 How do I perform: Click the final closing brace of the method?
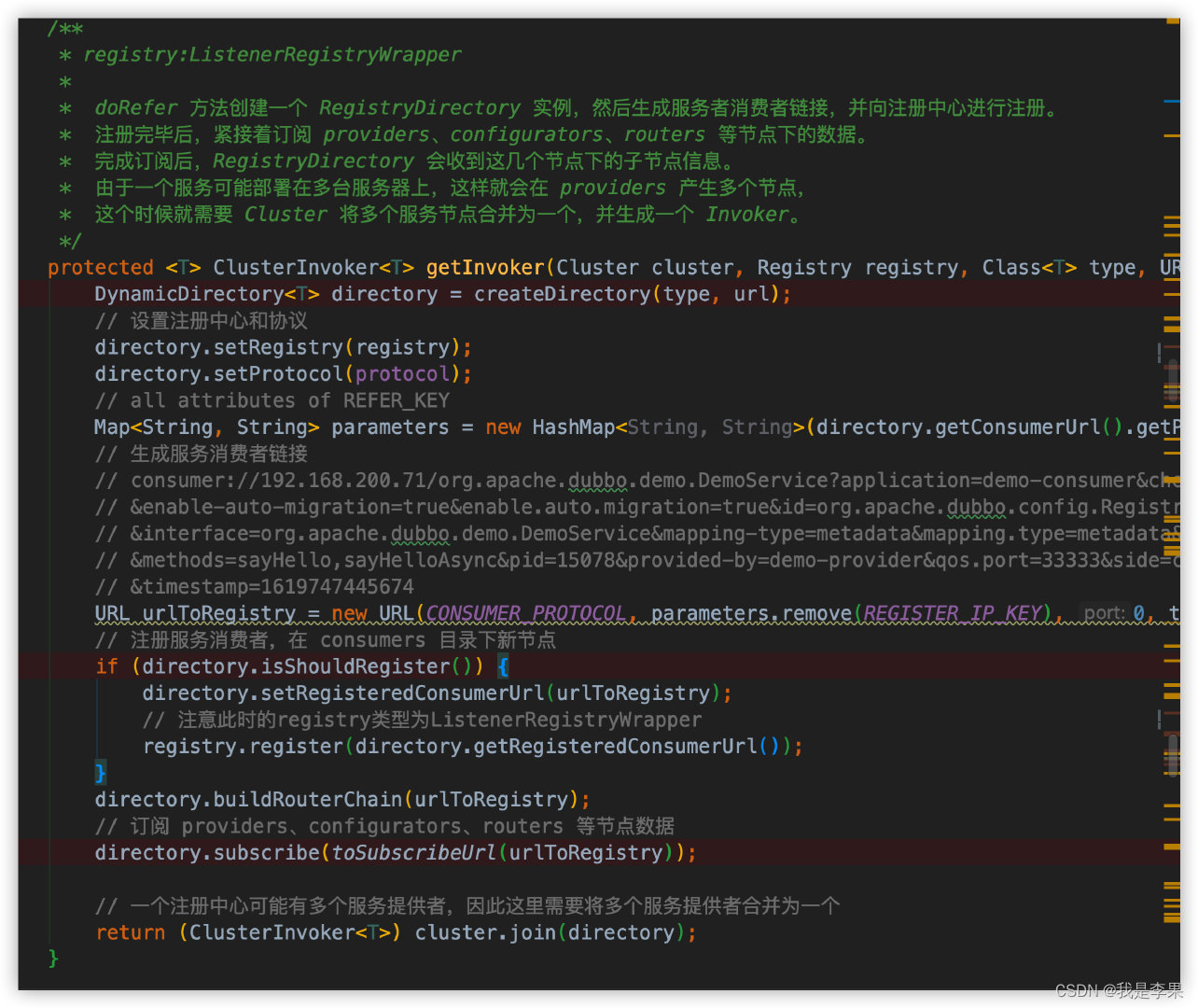click(x=53, y=959)
